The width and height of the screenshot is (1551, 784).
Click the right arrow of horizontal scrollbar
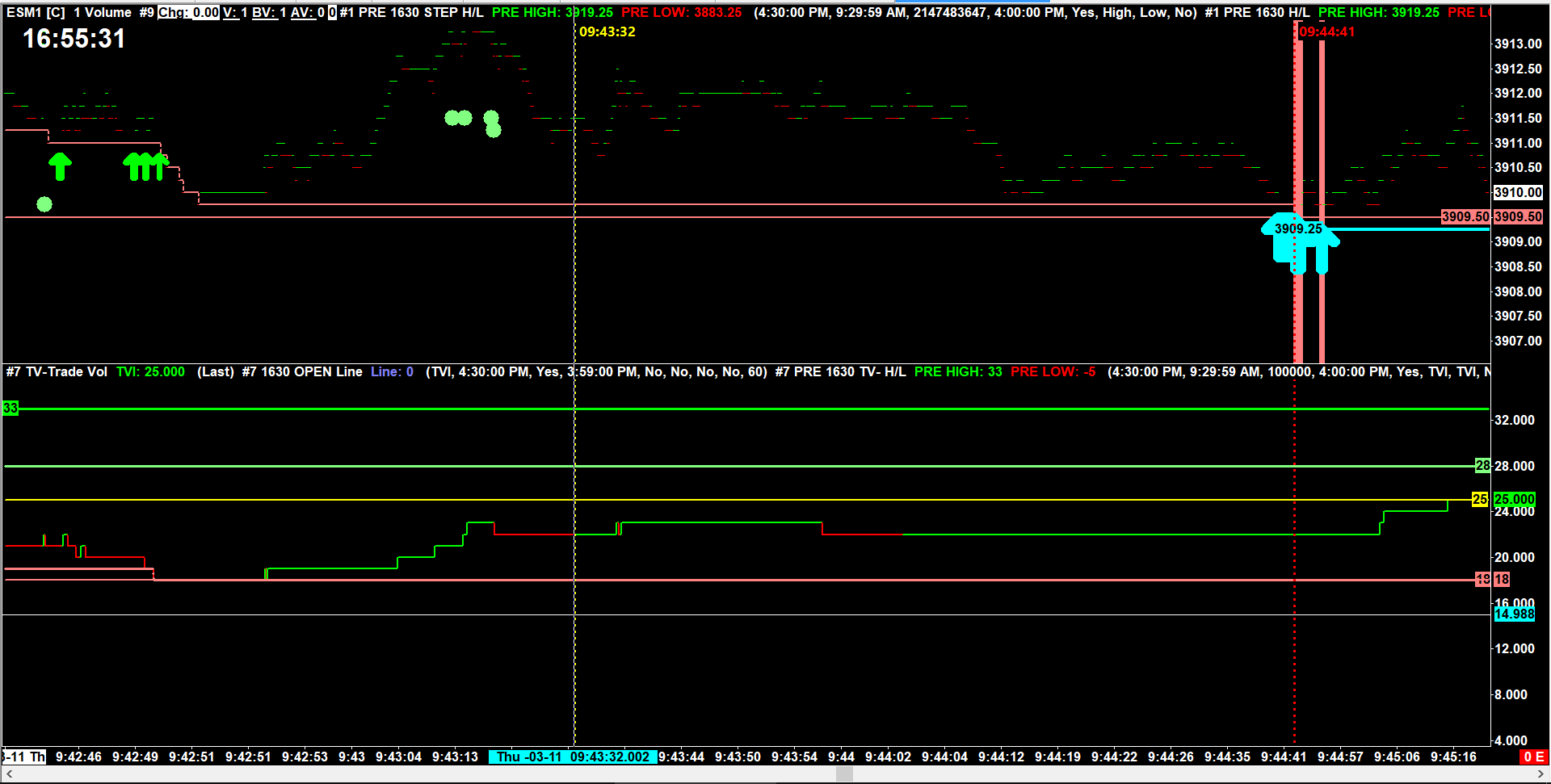[1541, 774]
